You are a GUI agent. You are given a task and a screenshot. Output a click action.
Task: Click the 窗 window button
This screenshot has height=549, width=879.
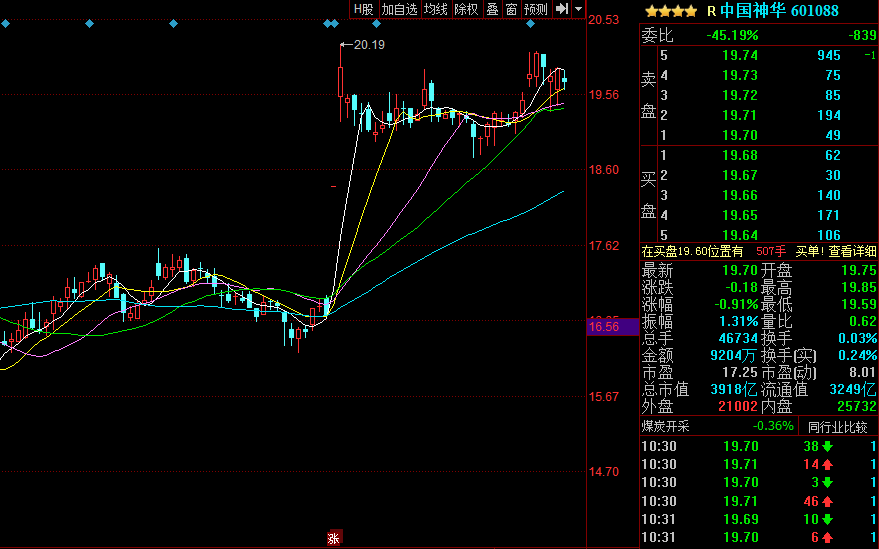(x=511, y=9)
